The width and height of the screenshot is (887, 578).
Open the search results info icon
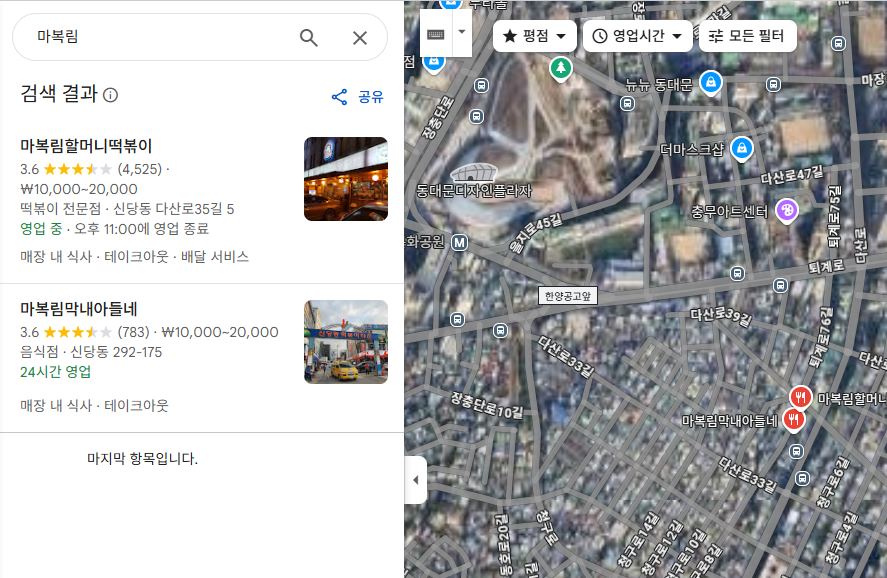coord(111,95)
